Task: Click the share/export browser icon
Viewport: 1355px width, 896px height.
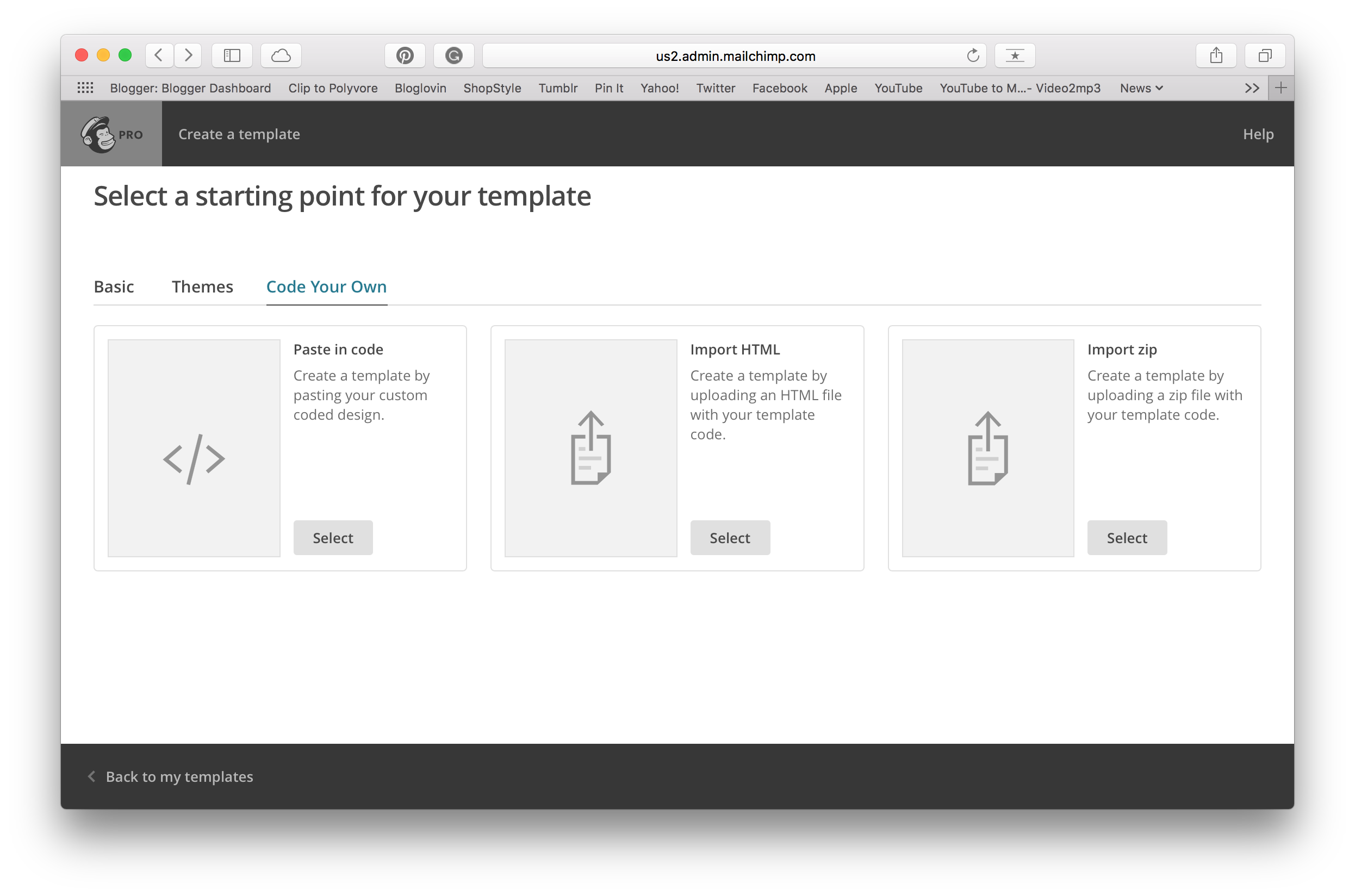Action: point(1216,54)
